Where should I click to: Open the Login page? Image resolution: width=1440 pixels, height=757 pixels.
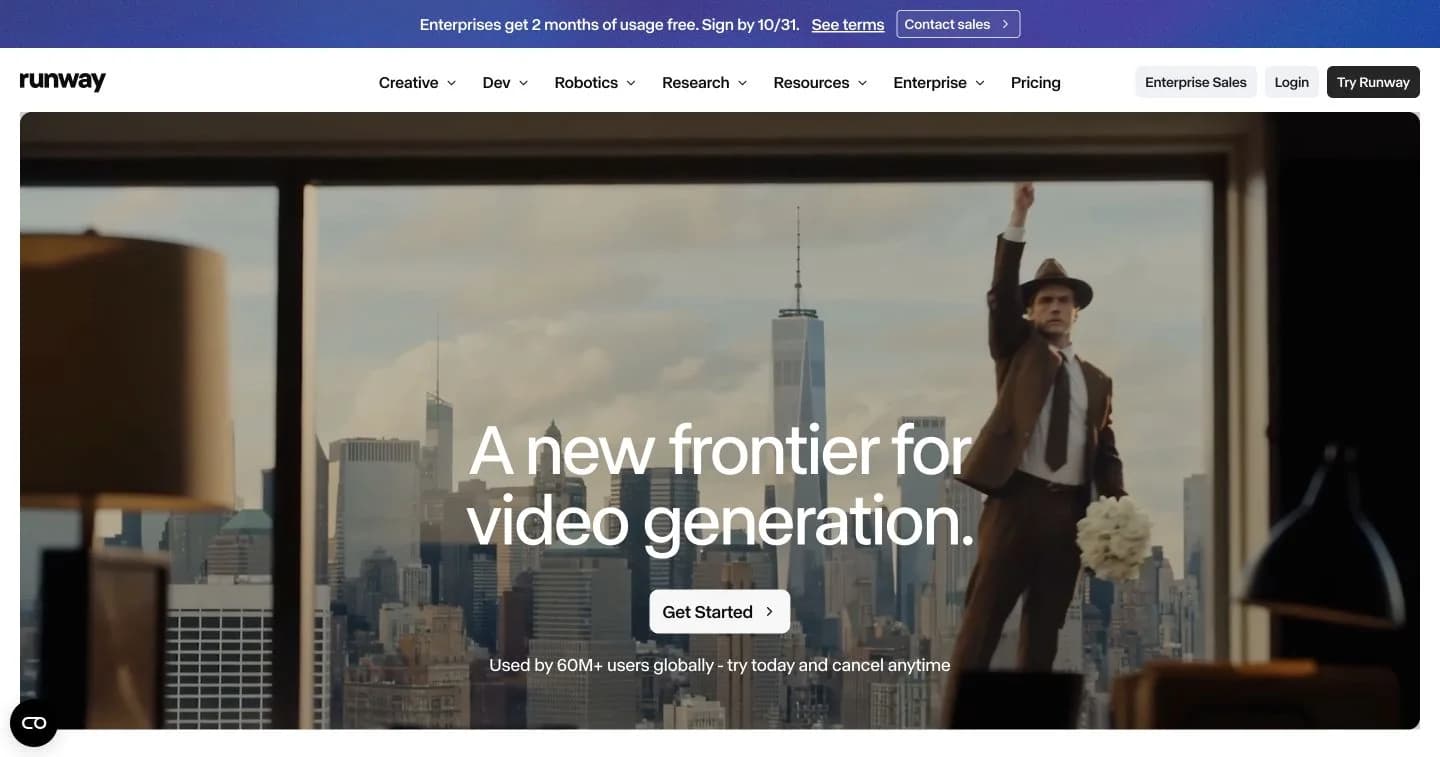coord(1292,82)
